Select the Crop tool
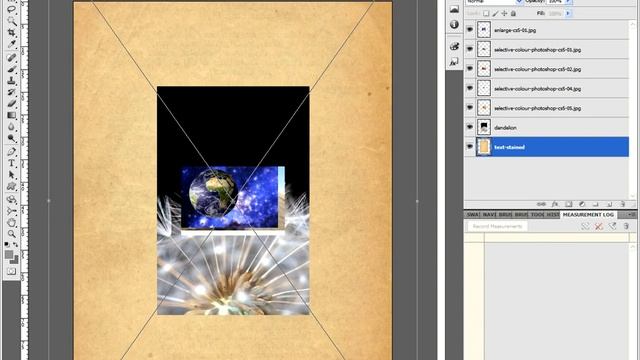This screenshot has width=640, height=360. (11, 32)
